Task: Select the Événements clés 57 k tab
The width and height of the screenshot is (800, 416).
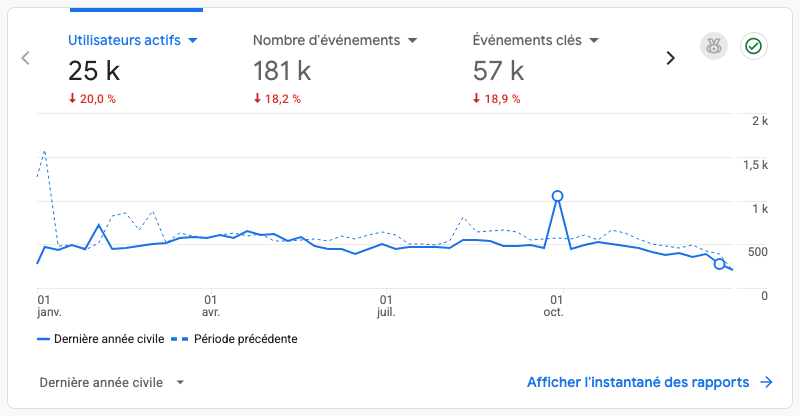Action: pos(536,68)
